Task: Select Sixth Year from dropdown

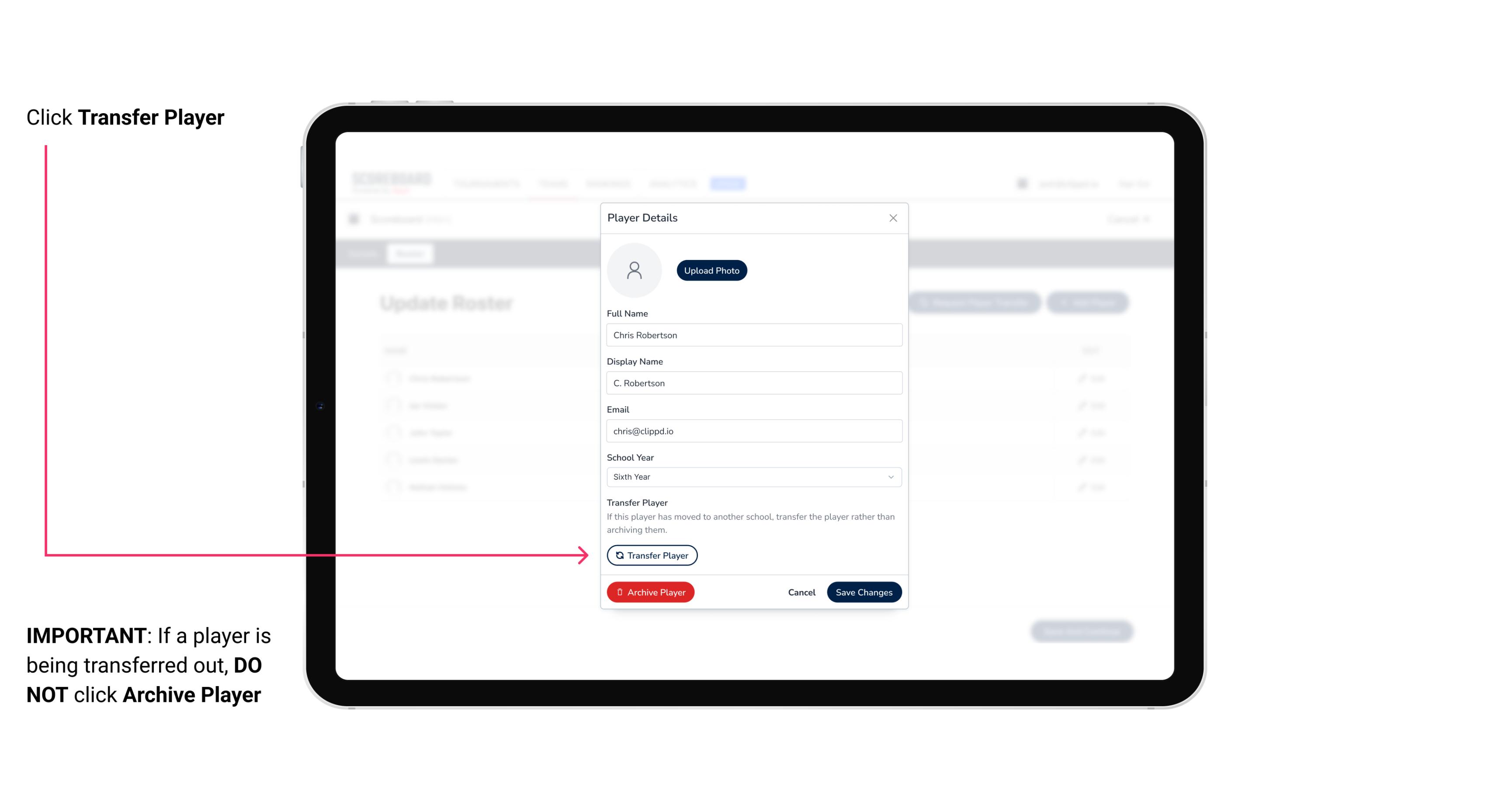Action: point(753,477)
